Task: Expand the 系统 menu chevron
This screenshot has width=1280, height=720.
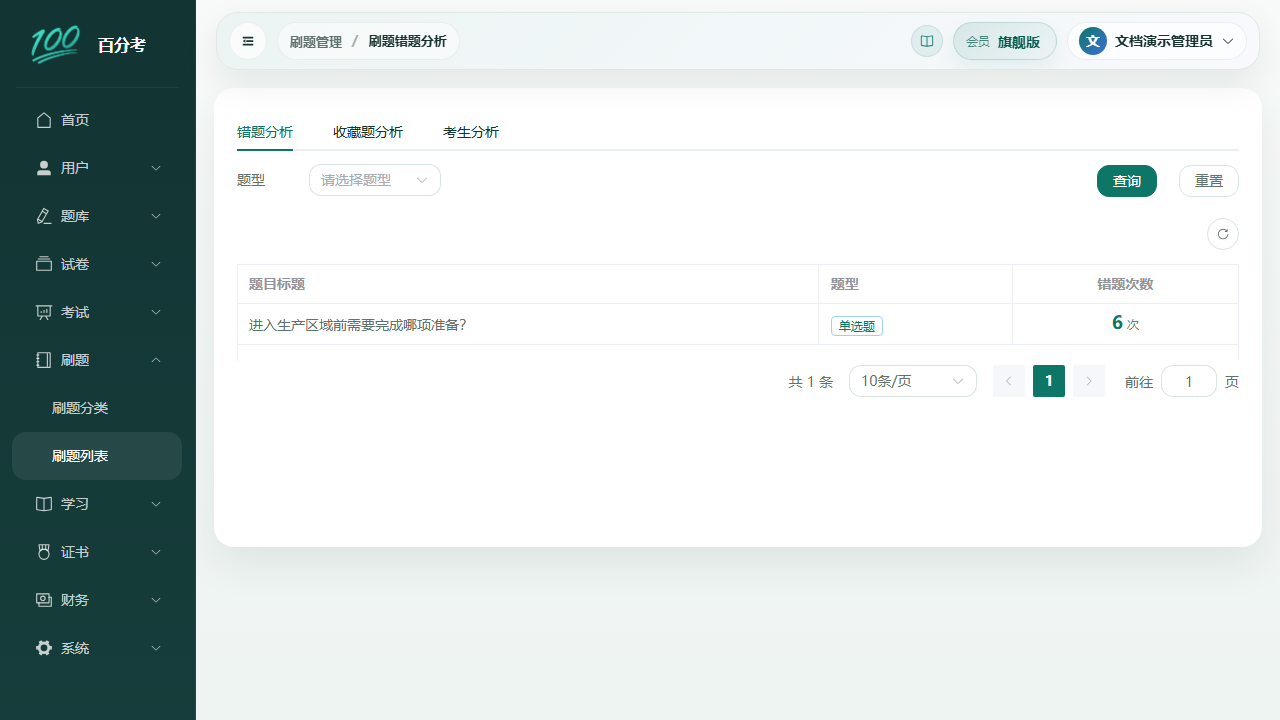Action: (156, 648)
